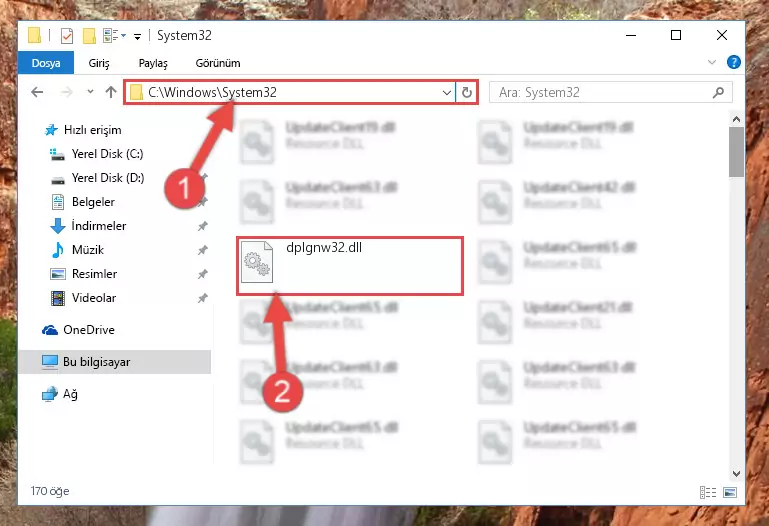Image resolution: width=769 pixels, height=526 pixels.
Task: Click the vertical scrollbar thumb
Action: [736, 152]
